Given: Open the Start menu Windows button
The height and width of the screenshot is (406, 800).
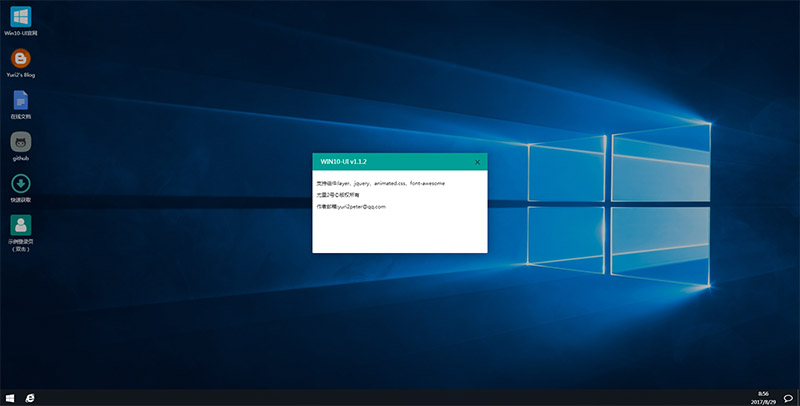Looking at the screenshot, I should (10, 397).
